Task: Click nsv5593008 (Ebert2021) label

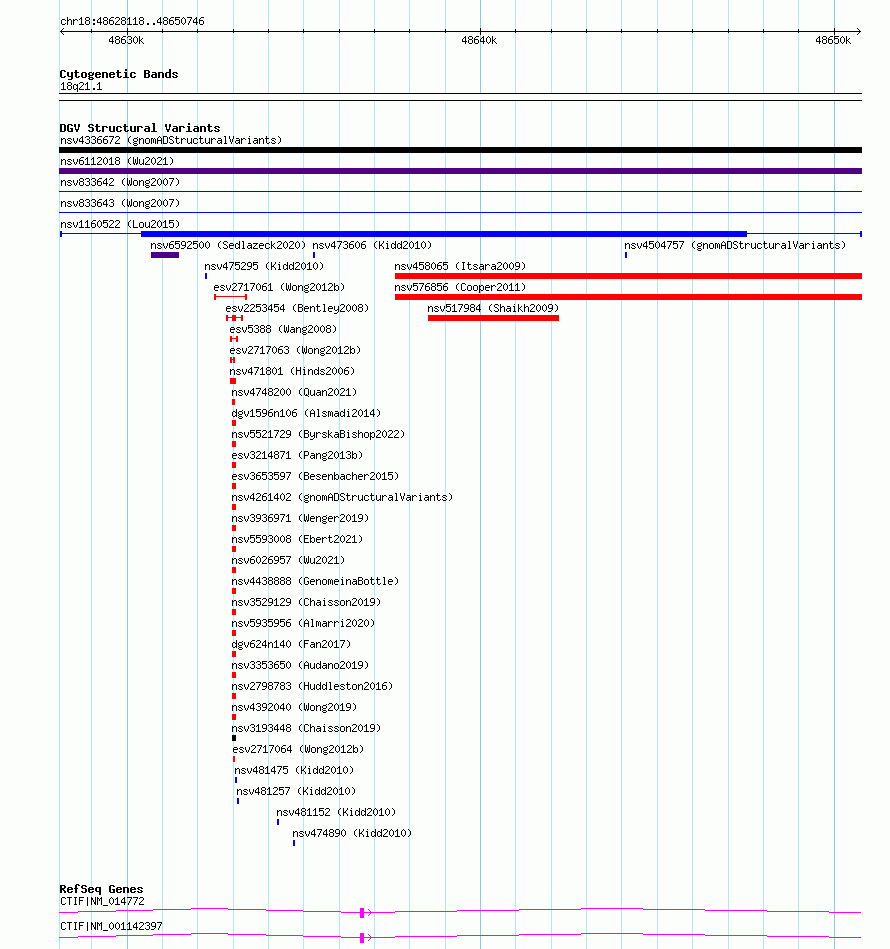Action: tap(297, 539)
